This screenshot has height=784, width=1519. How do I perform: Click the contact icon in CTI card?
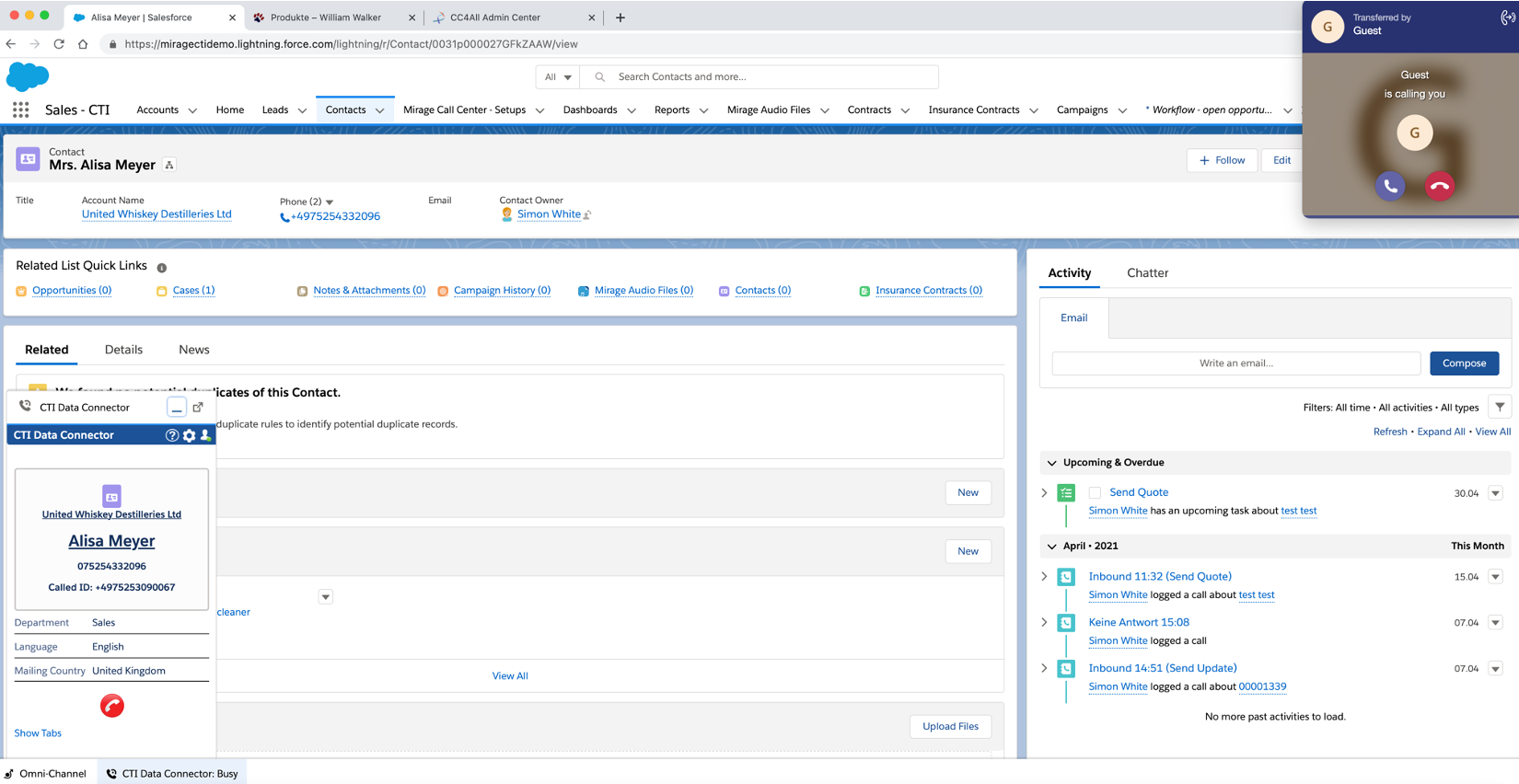111,496
